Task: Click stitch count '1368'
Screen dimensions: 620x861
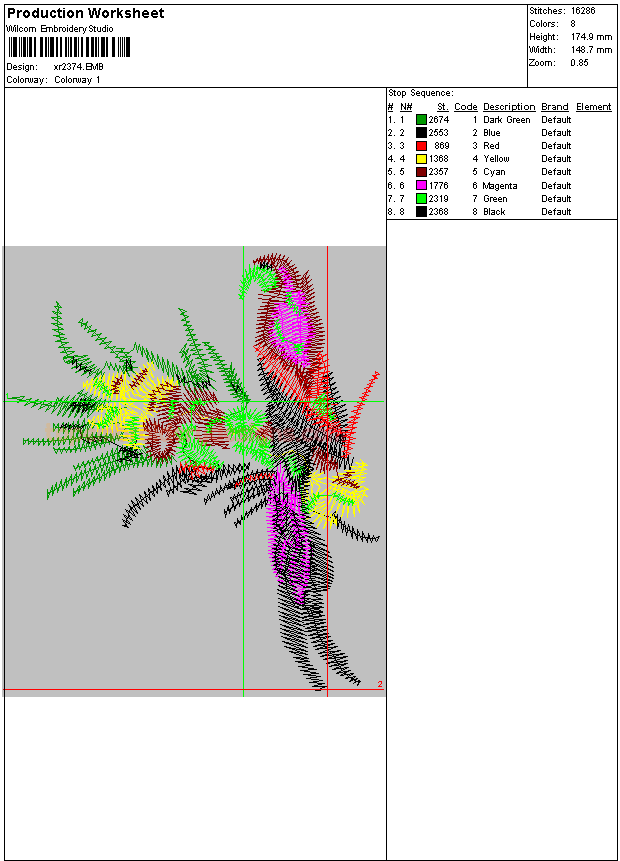Action: point(439,159)
